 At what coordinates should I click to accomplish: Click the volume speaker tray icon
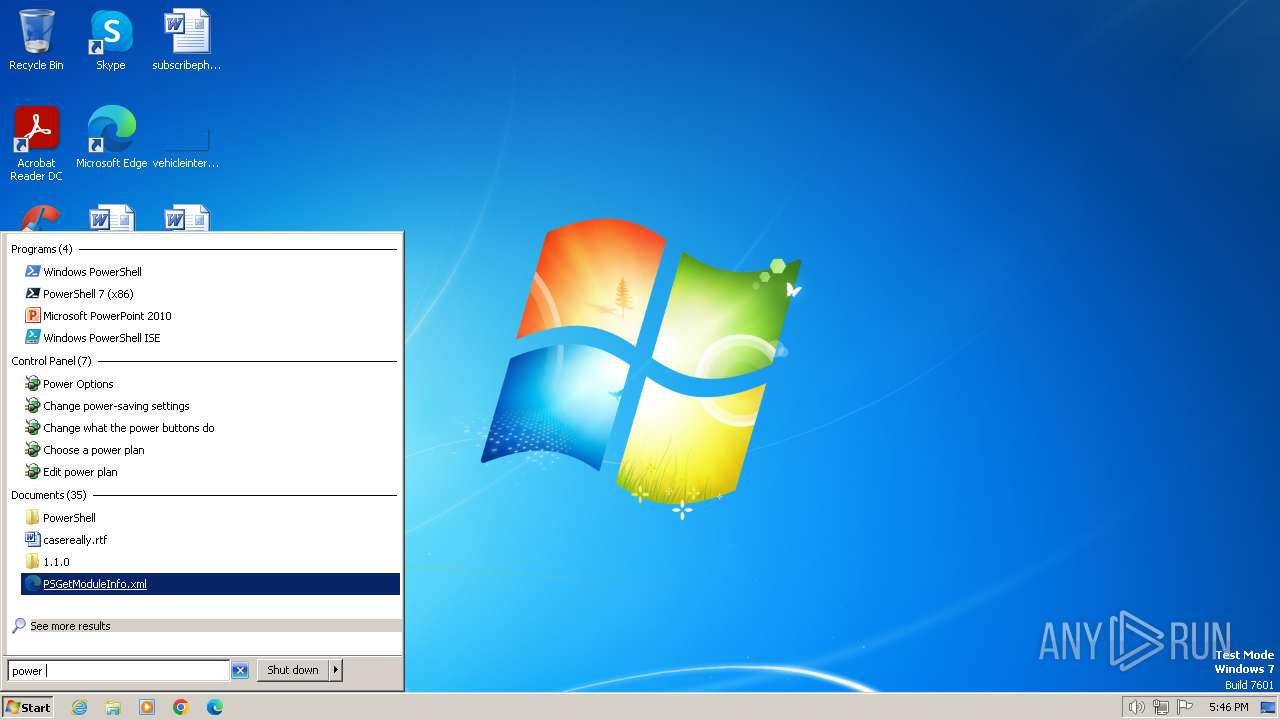click(x=1136, y=707)
